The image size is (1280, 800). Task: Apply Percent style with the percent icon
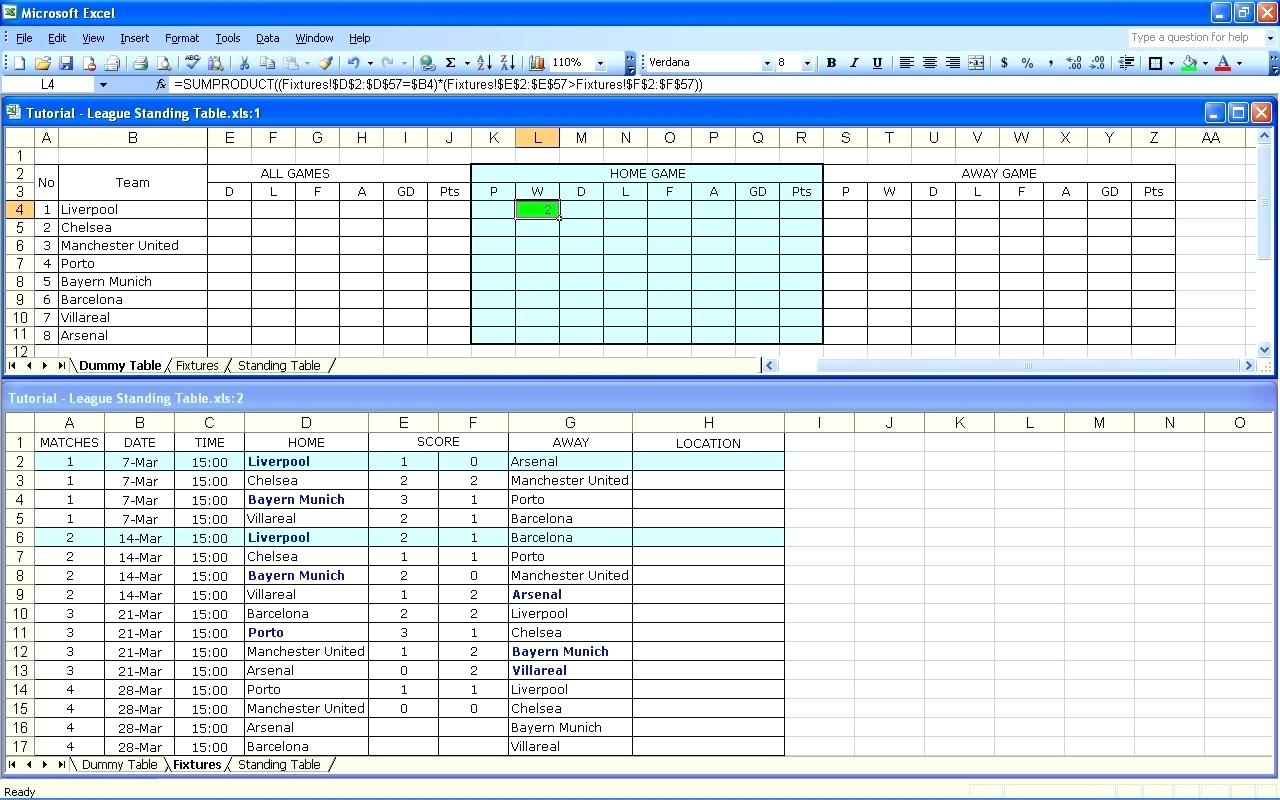pos(1027,63)
